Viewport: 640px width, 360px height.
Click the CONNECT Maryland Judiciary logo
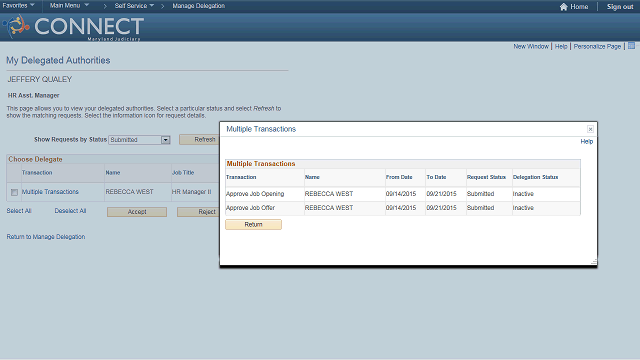coord(73,27)
